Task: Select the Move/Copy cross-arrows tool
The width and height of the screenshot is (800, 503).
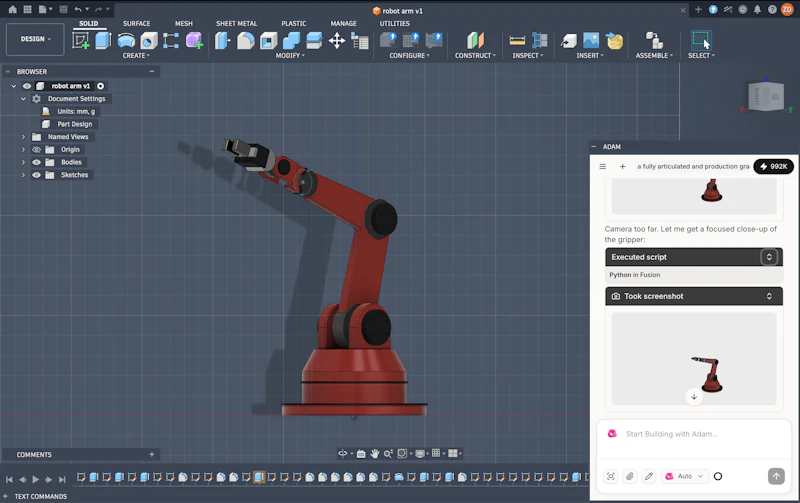Action: click(337, 40)
